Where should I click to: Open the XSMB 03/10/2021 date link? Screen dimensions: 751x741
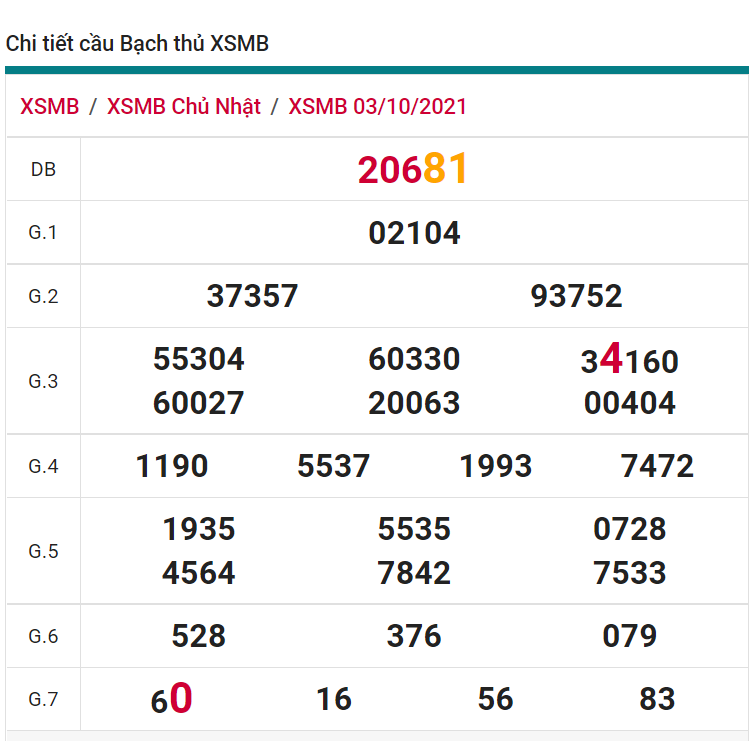377,107
